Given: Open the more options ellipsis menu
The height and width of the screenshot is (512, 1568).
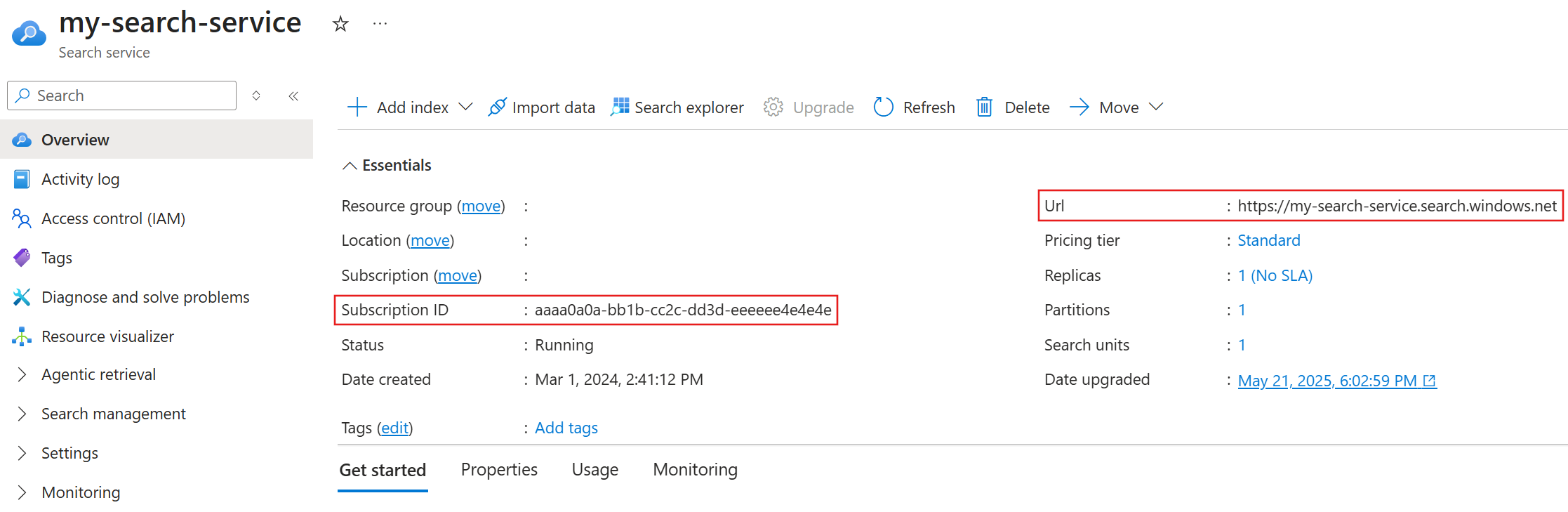Looking at the screenshot, I should point(380,24).
